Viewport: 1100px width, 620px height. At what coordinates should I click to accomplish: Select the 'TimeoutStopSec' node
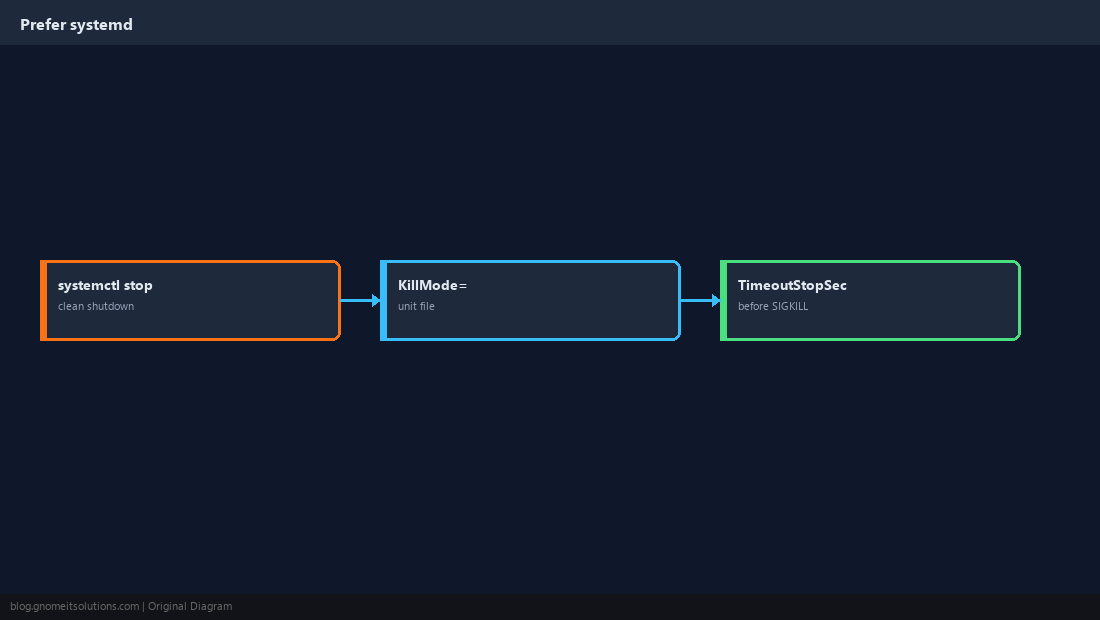click(x=871, y=300)
